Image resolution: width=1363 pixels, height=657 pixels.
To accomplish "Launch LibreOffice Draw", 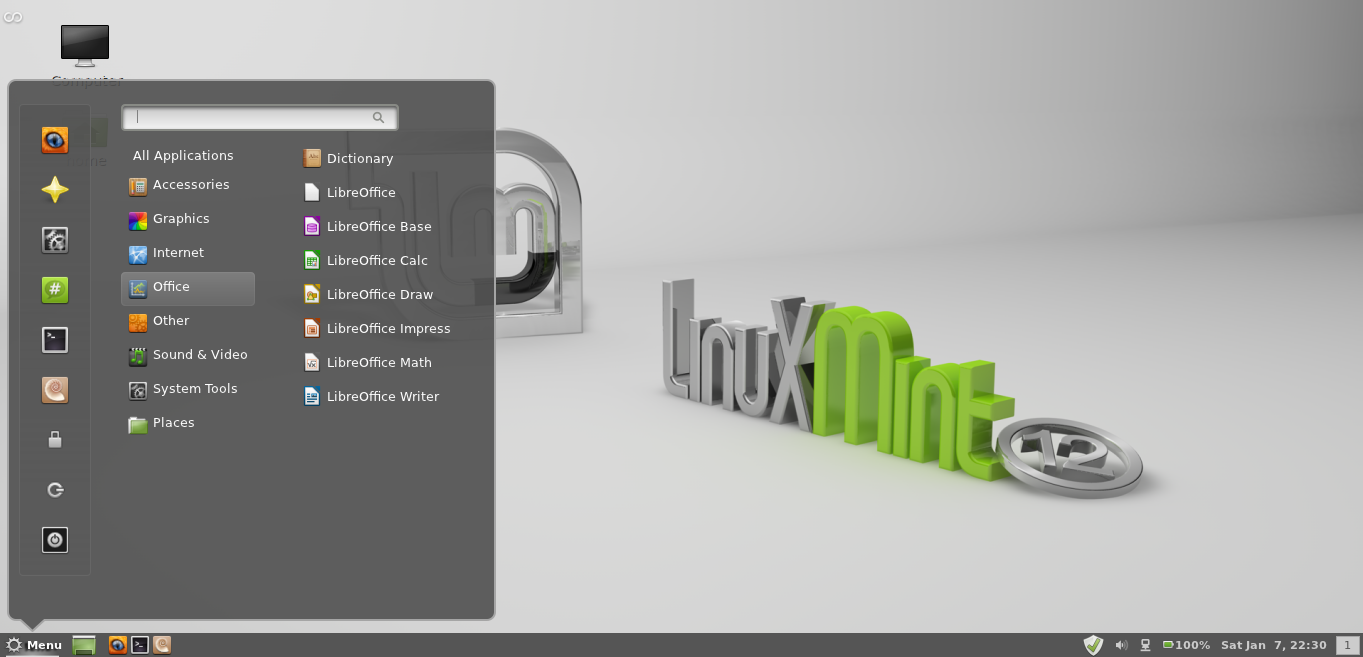I will [x=369, y=294].
